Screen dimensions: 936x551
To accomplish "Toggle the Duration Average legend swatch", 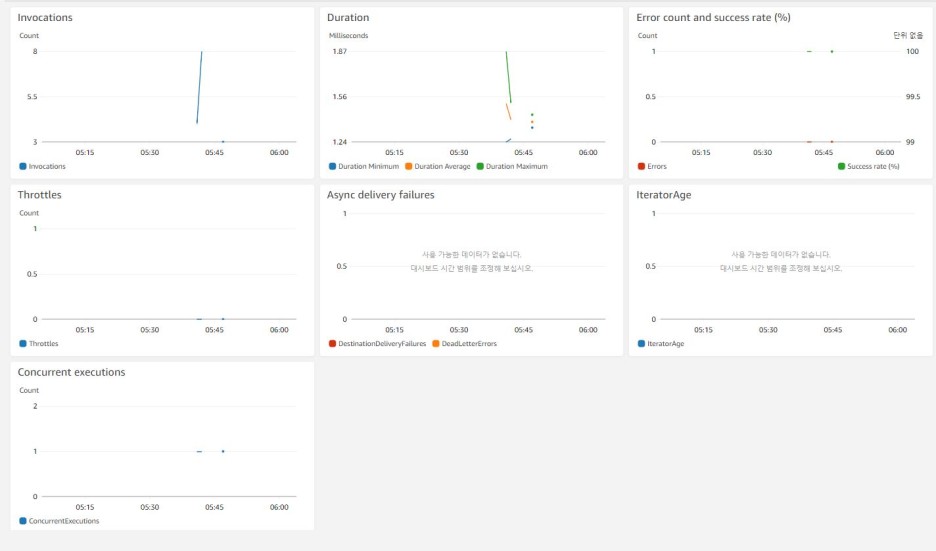I will coord(408,167).
